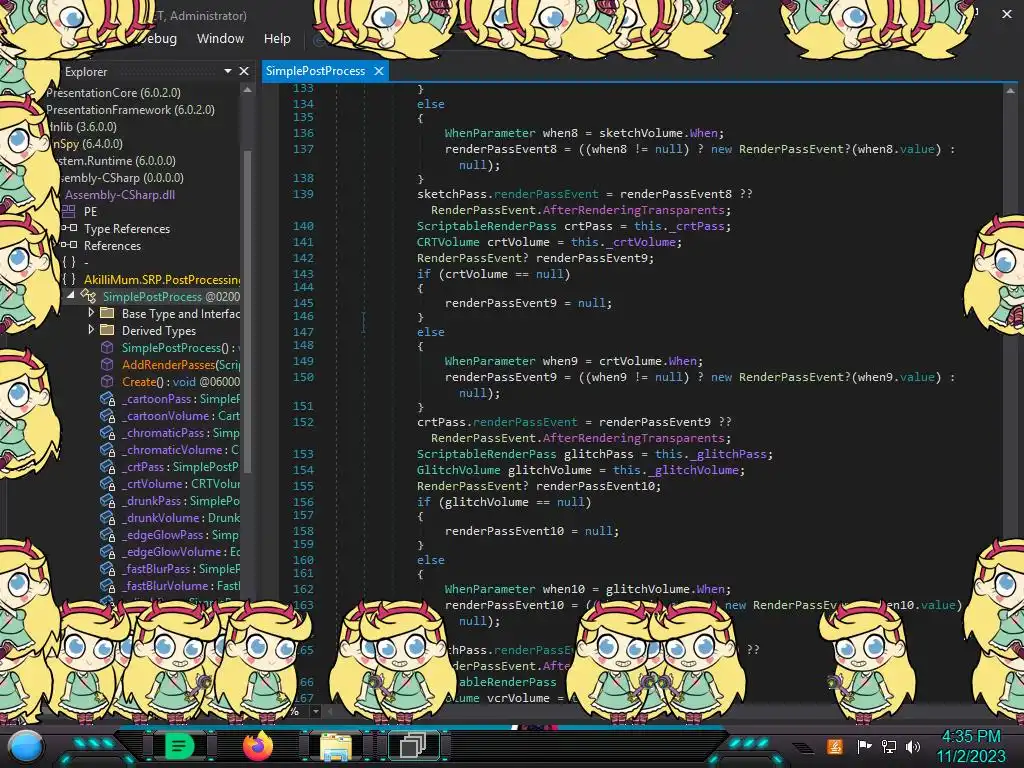Click the volume speaker tray icon
Screen dimensions: 1024x768
[x=913, y=746]
